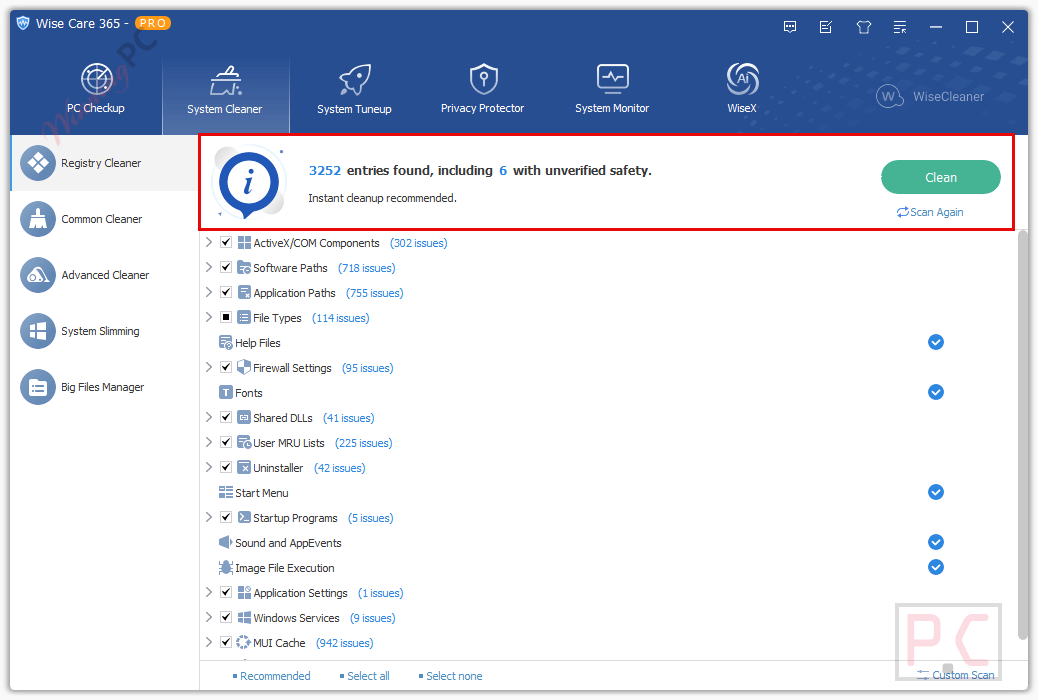Image resolution: width=1038 pixels, height=700 pixels.
Task: Uncheck Uninstaller checkbox
Action: (x=226, y=467)
